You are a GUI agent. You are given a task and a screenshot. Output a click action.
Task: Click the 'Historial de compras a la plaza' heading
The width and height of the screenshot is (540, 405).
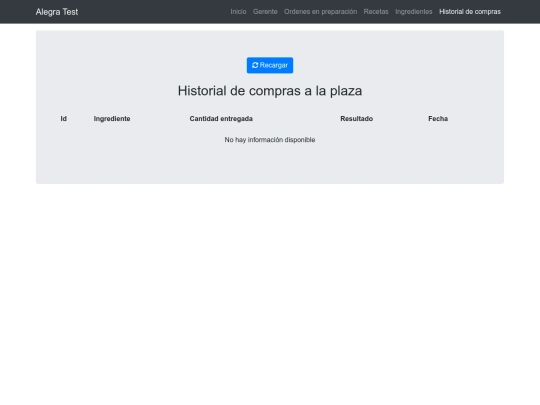tap(270, 91)
